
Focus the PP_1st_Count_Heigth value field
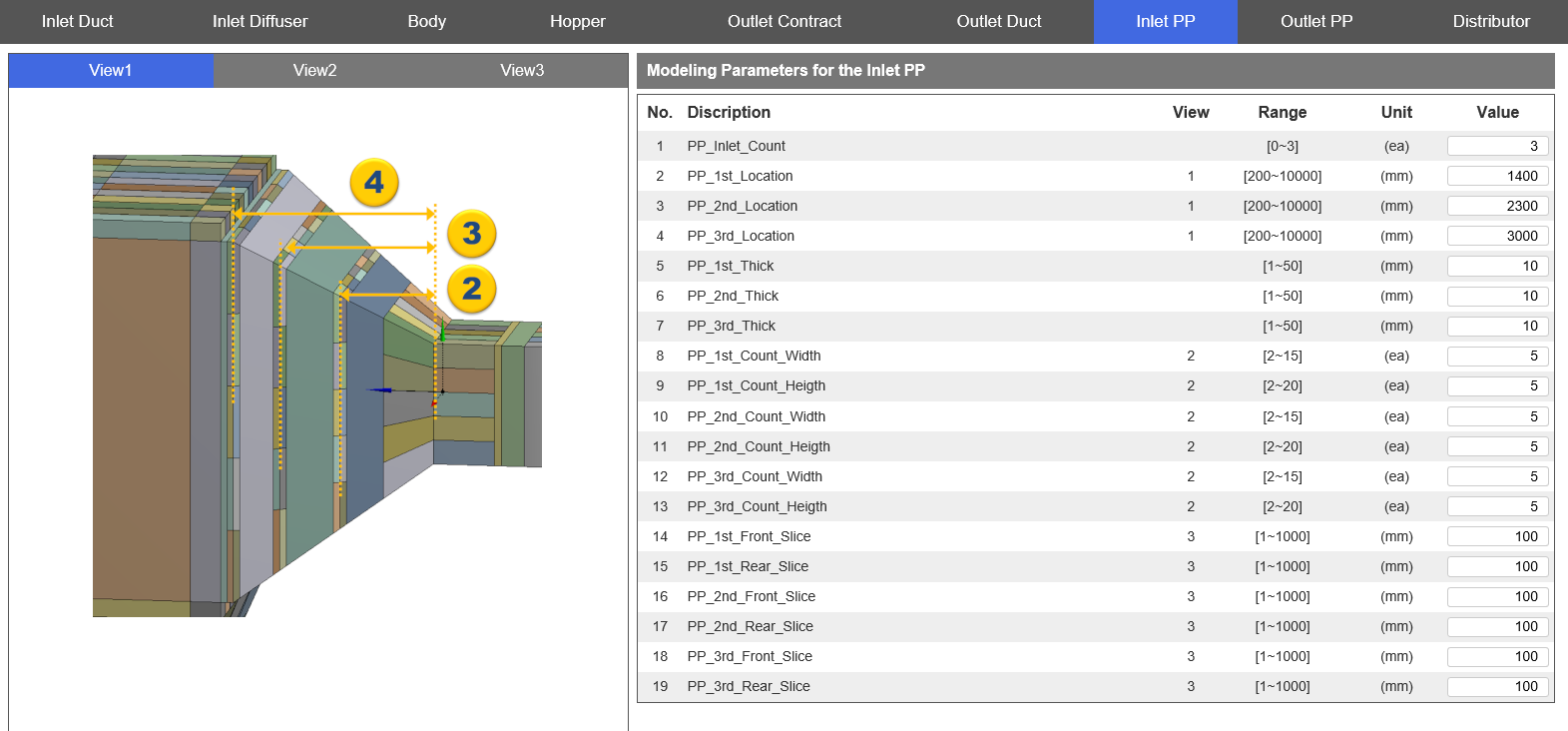pyautogui.click(x=1498, y=385)
